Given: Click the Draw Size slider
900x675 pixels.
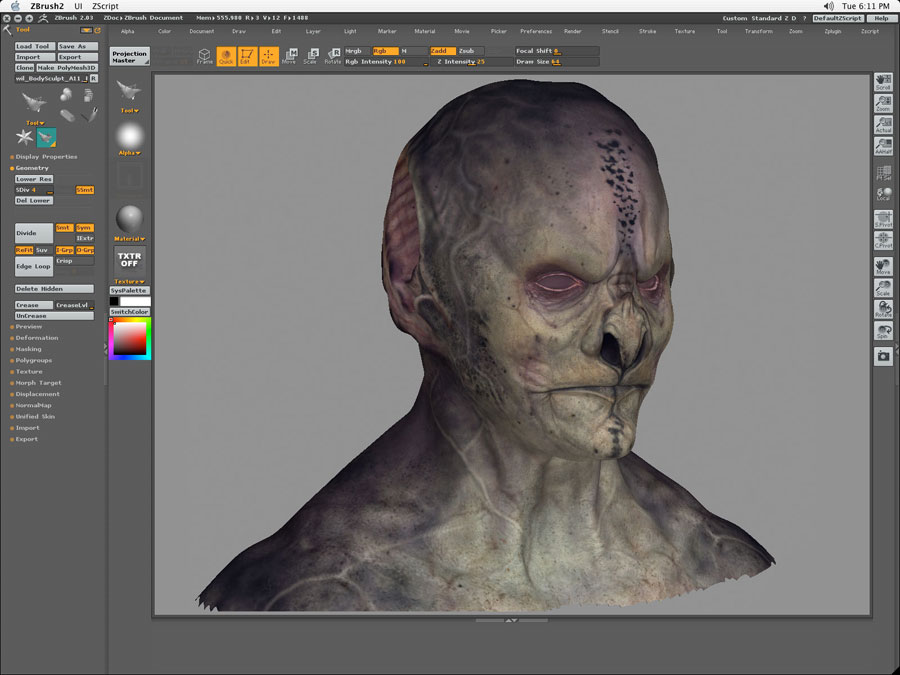Looking at the screenshot, I should click(557, 62).
